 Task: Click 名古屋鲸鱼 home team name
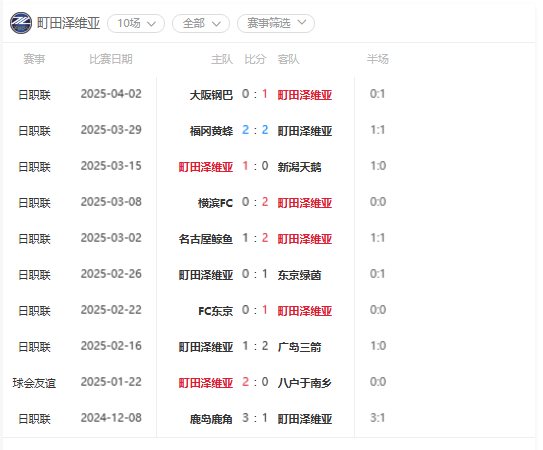click(206, 239)
